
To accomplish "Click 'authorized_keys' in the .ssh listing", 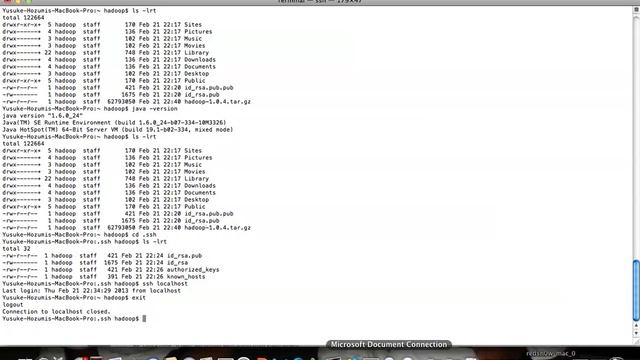I will click(x=193, y=269).
